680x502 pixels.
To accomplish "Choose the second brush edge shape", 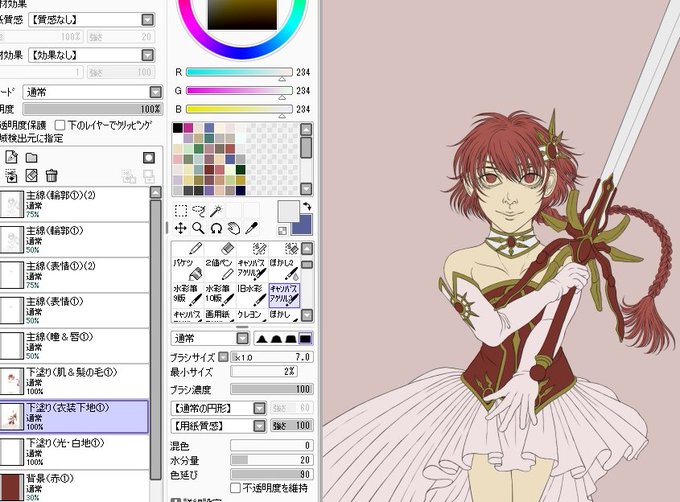I will click(x=276, y=339).
